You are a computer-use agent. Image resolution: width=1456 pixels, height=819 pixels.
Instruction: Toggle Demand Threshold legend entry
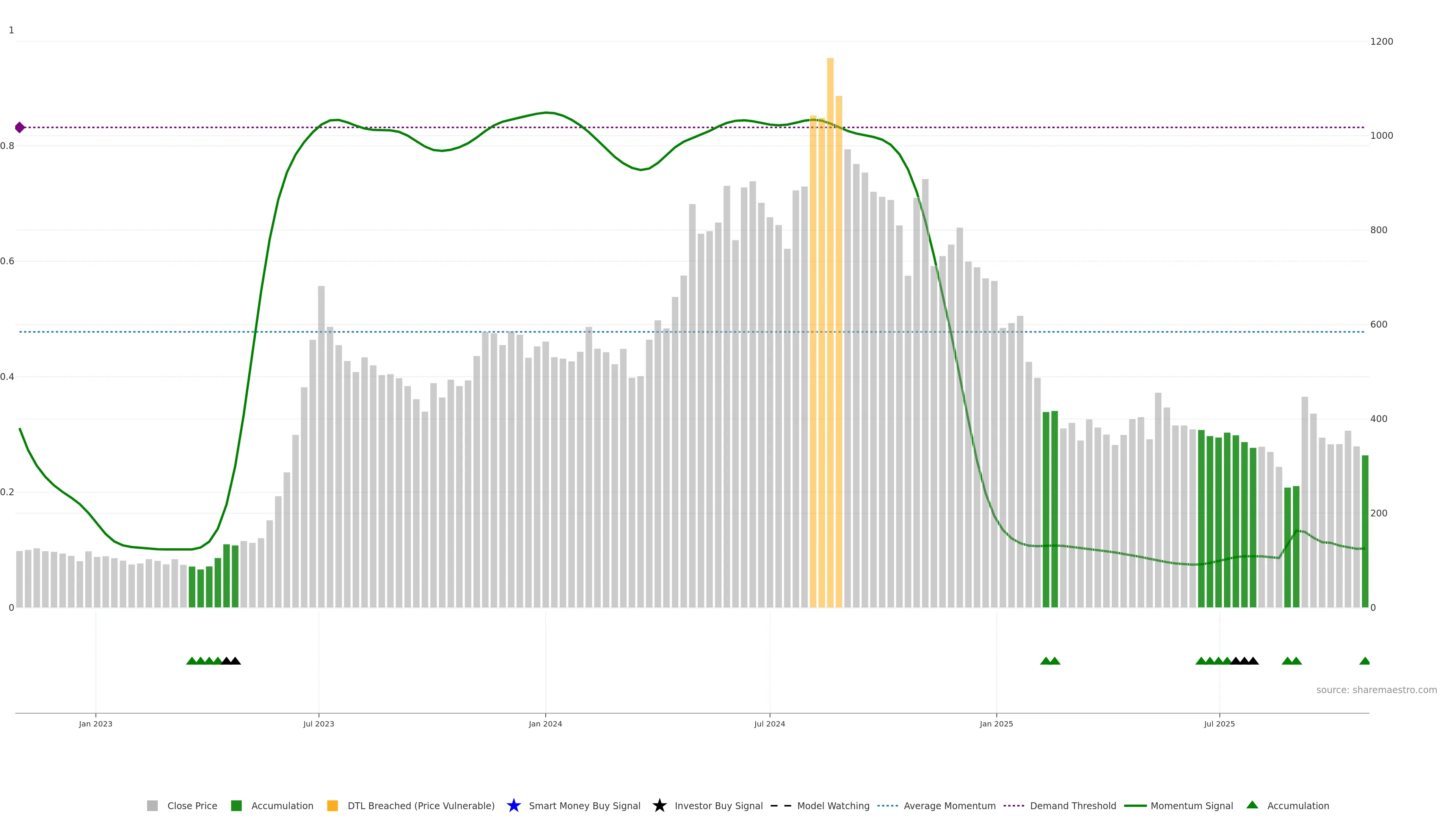click(1072, 805)
